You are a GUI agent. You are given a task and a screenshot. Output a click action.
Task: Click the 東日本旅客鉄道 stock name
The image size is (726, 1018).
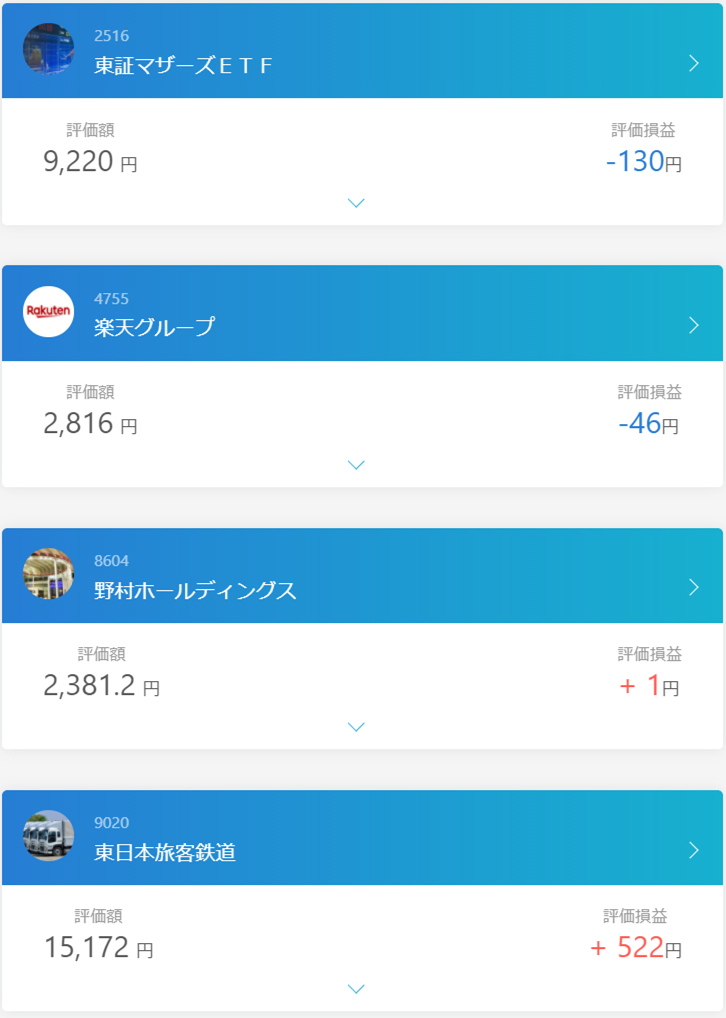click(x=165, y=853)
